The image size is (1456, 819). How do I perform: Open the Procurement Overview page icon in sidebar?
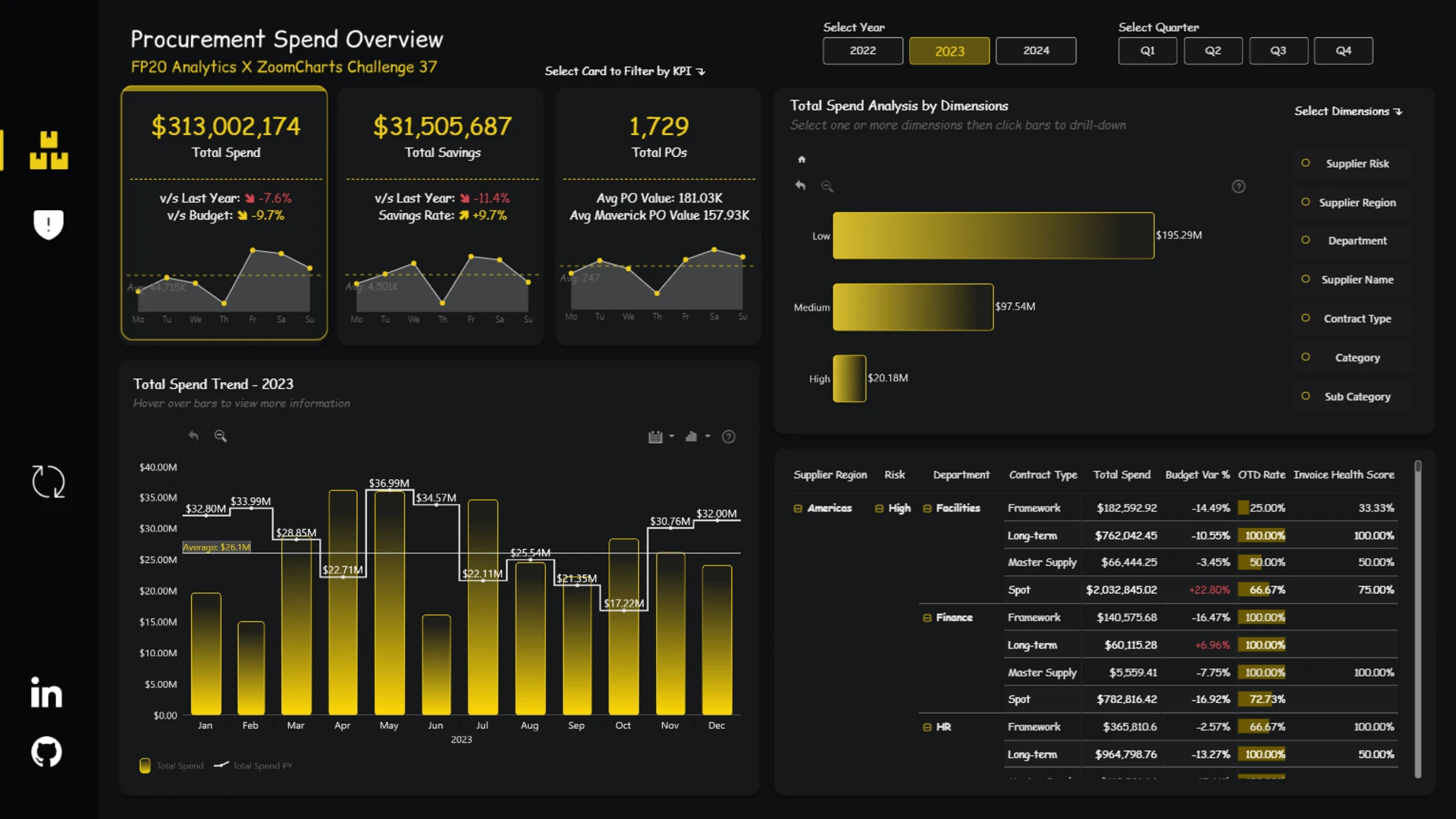49,149
